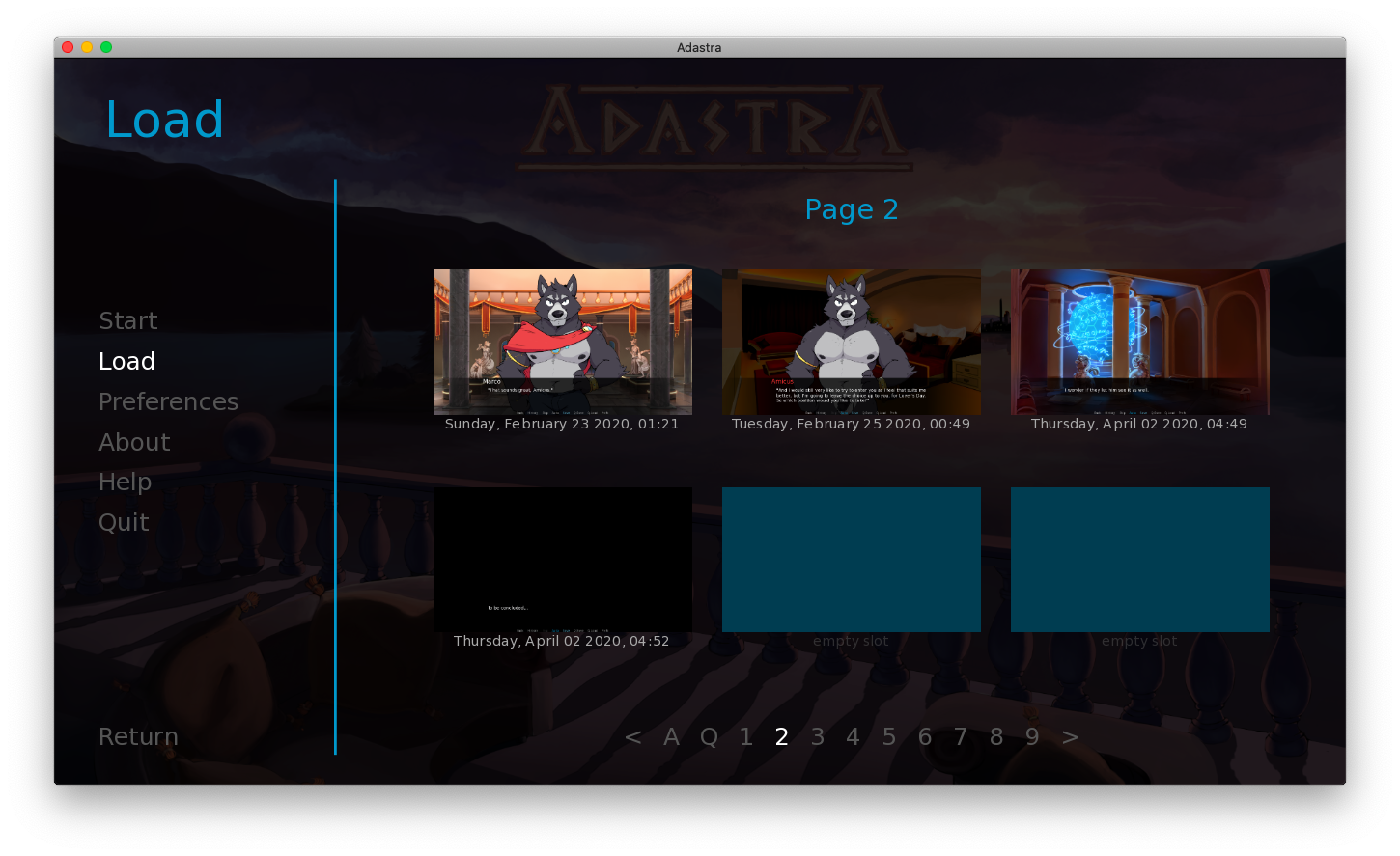This screenshot has height=856, width=1400.
Task: Open the auto saves page A
Action: [x=672, y=737]
